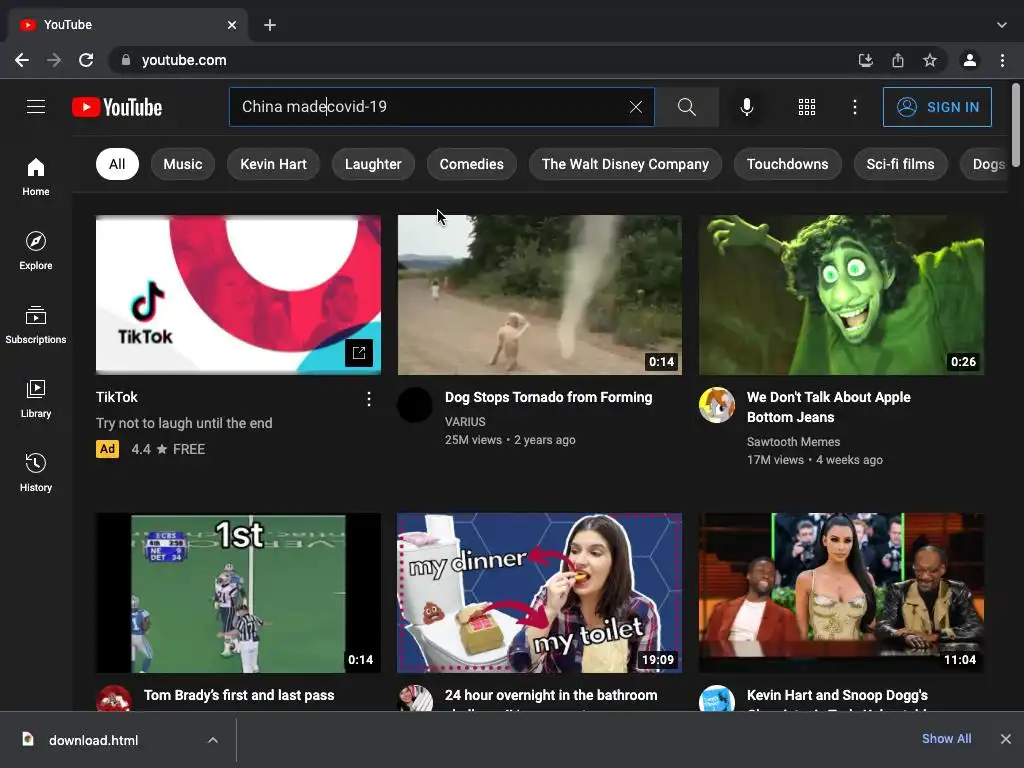Open the Chrome three-dot menu
This screenshot has height=768, width=1024.
pos(1002,60)
